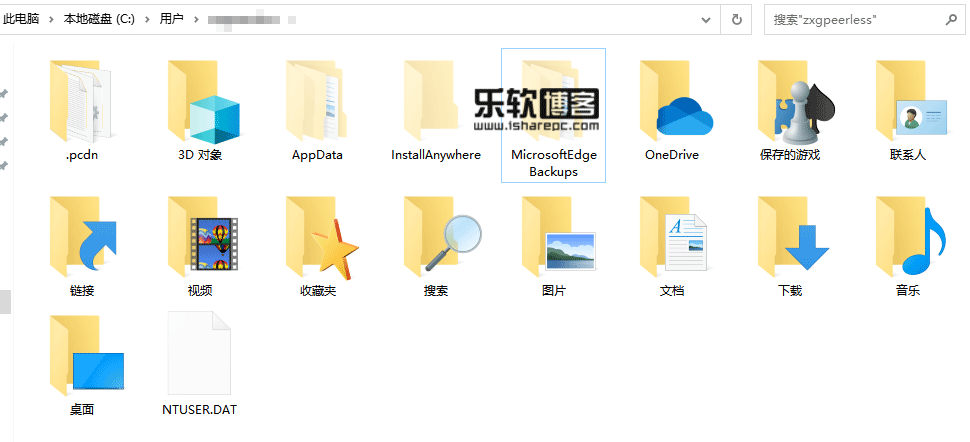Click the search magnifier icon

click(x=951, y=20)
